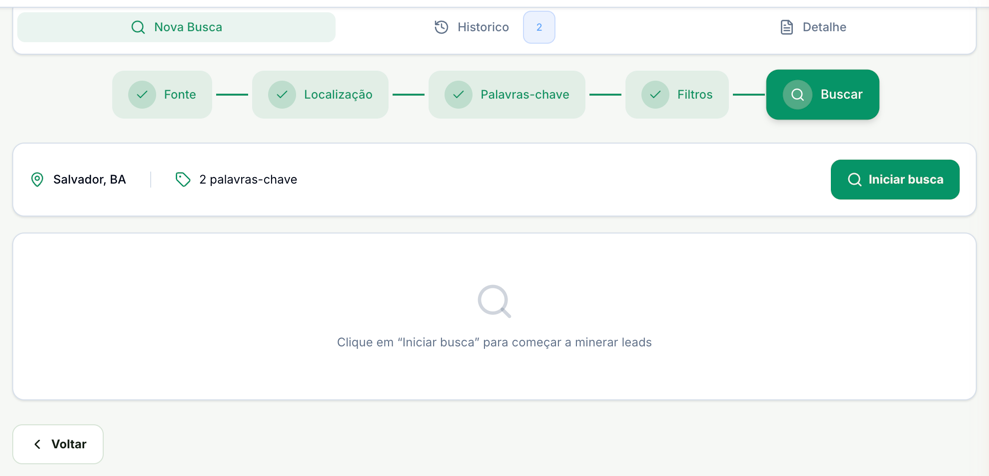989x476 pixels.
Task: Open the Detalhe tab
Action: 812,27
